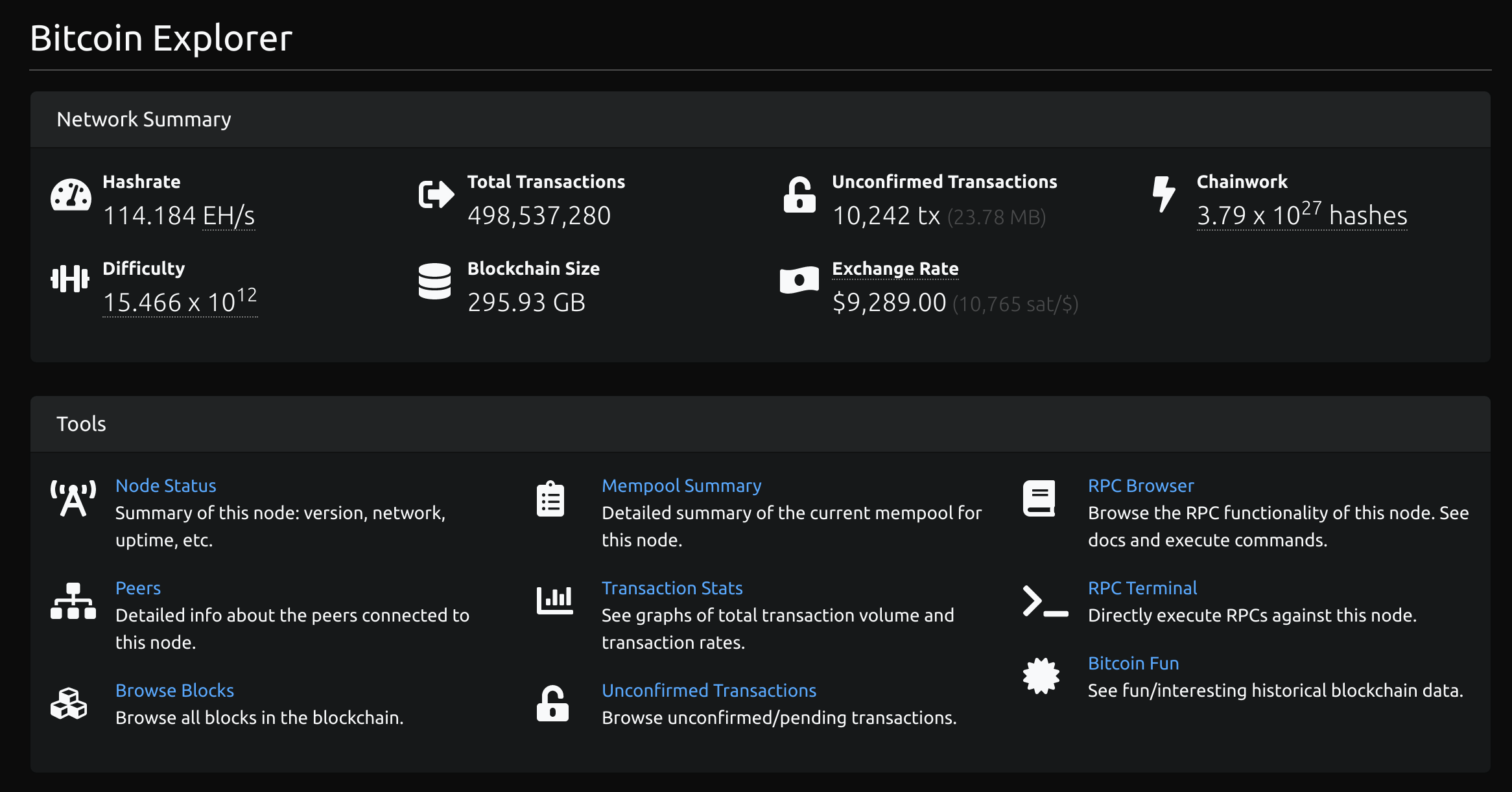Click the RPC Browser book icon
The image size is (1512, 792).
pyautogui.click(x=1039, y=498)
